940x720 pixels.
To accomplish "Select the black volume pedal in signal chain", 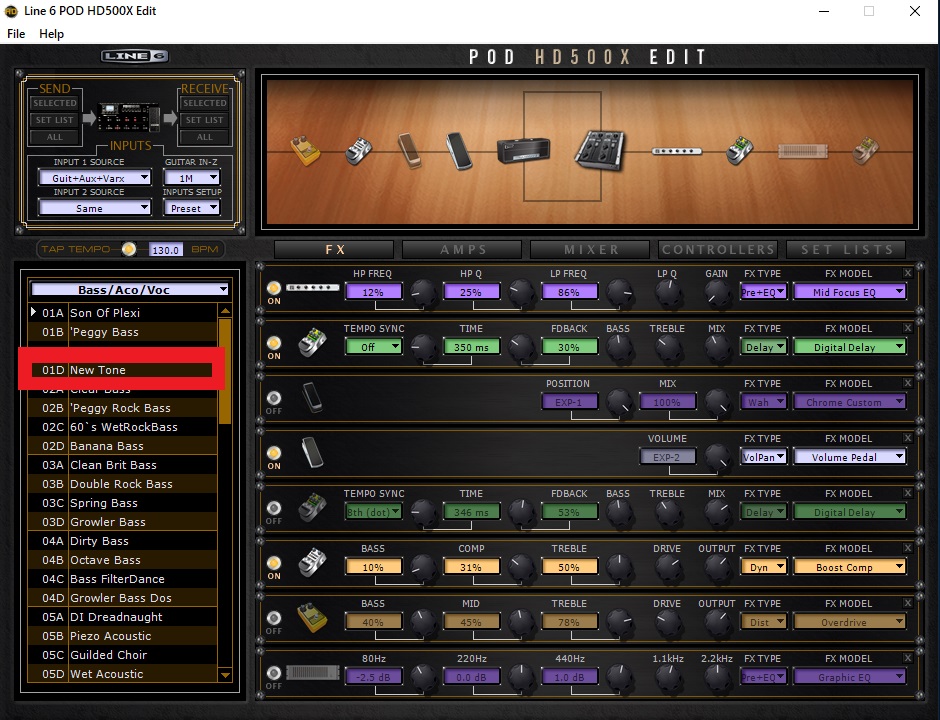I will 460,151.
